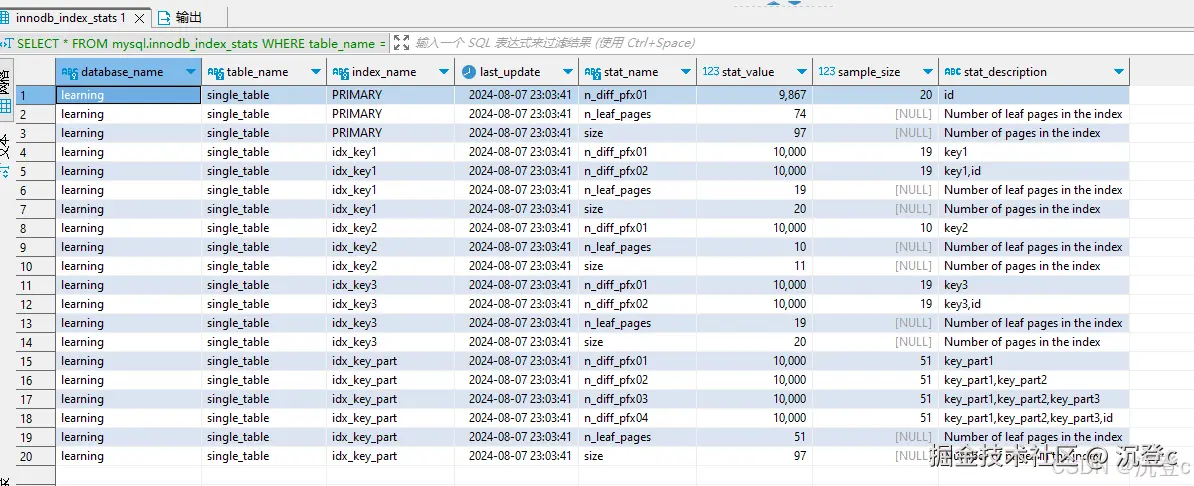The height and width of the screenshot is (486, 1194).
Task: Click the clock icon of last_update column
Action: coord(468,72)
